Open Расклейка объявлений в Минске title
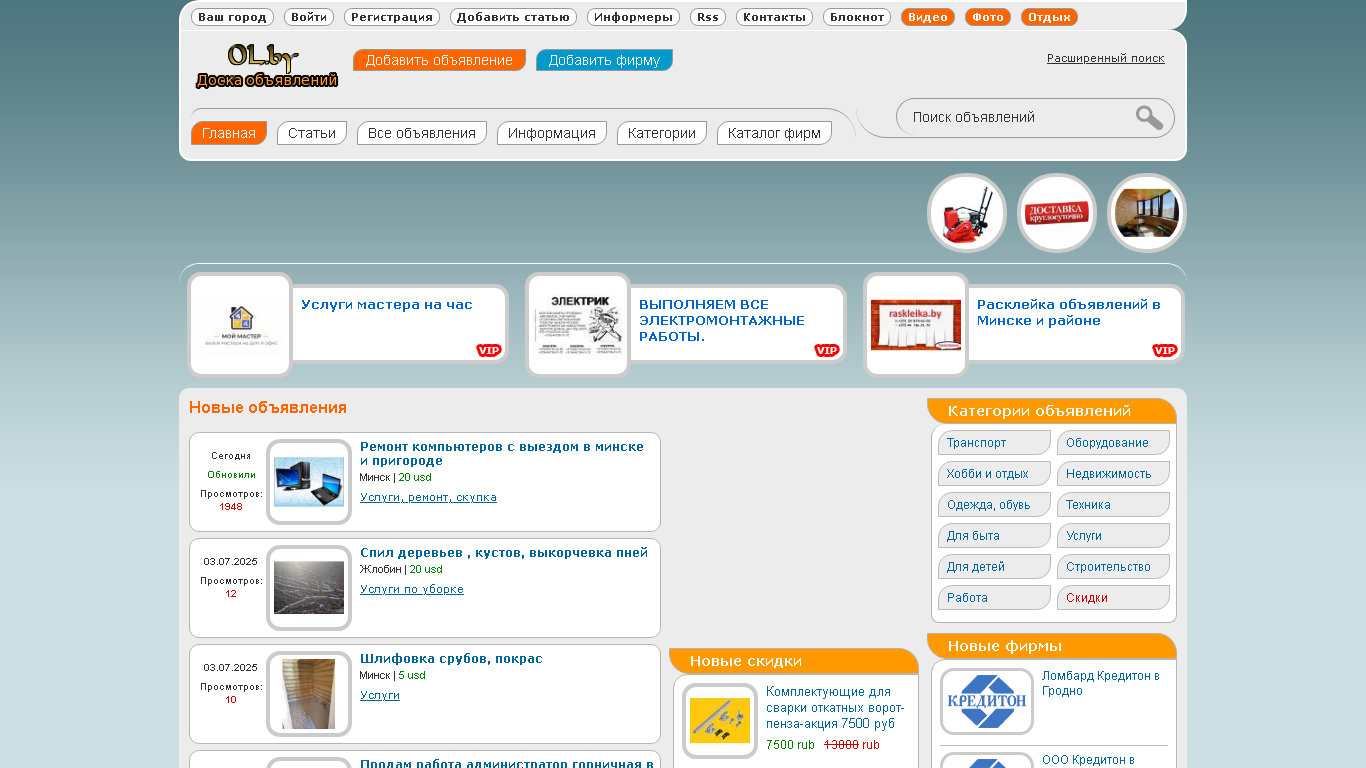The height and width of the screenshot is (768, 1366). click(1069, 313)
